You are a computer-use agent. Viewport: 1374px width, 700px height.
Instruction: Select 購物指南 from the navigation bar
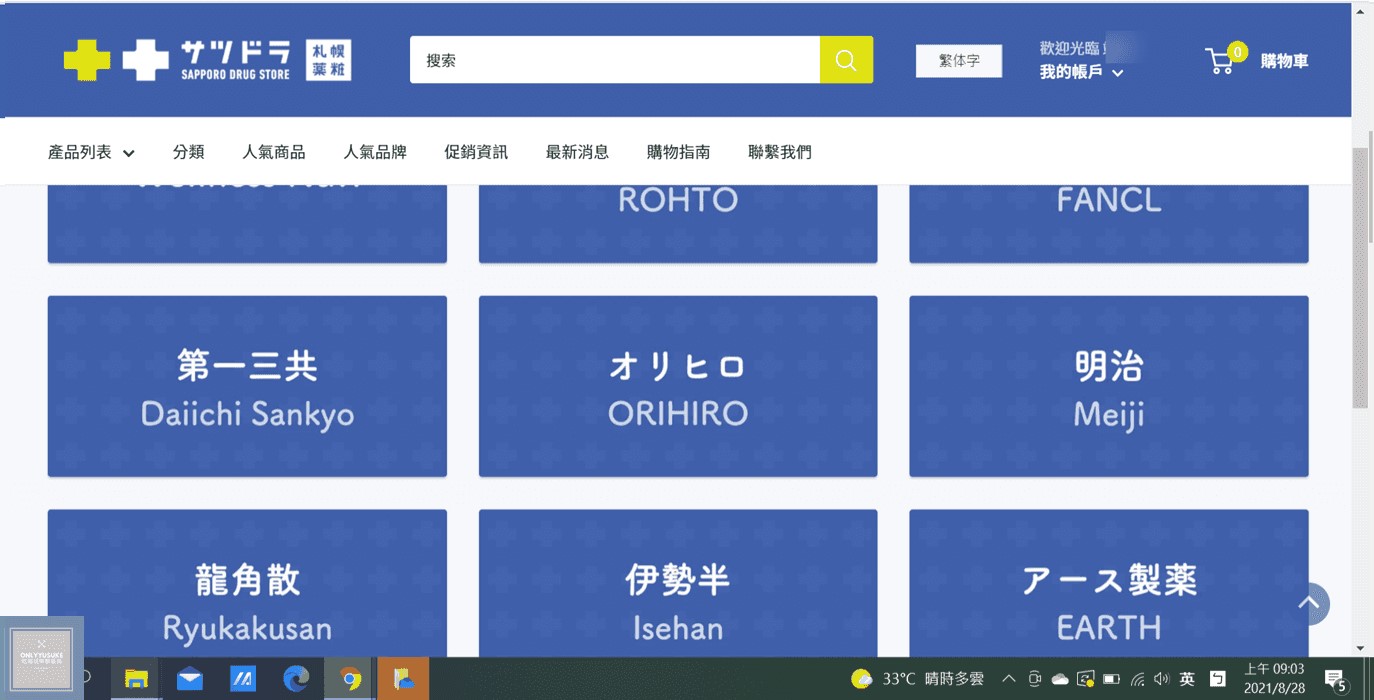click(678, 152)
